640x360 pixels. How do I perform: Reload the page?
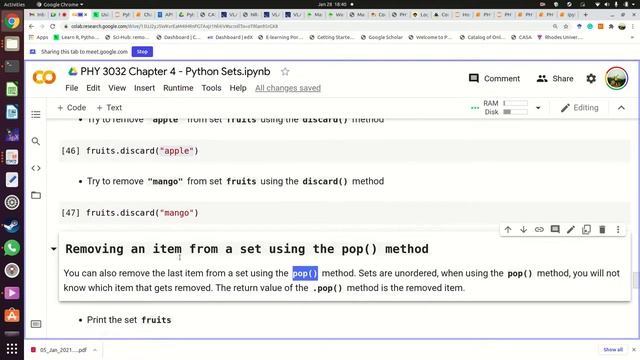point(53,26)
